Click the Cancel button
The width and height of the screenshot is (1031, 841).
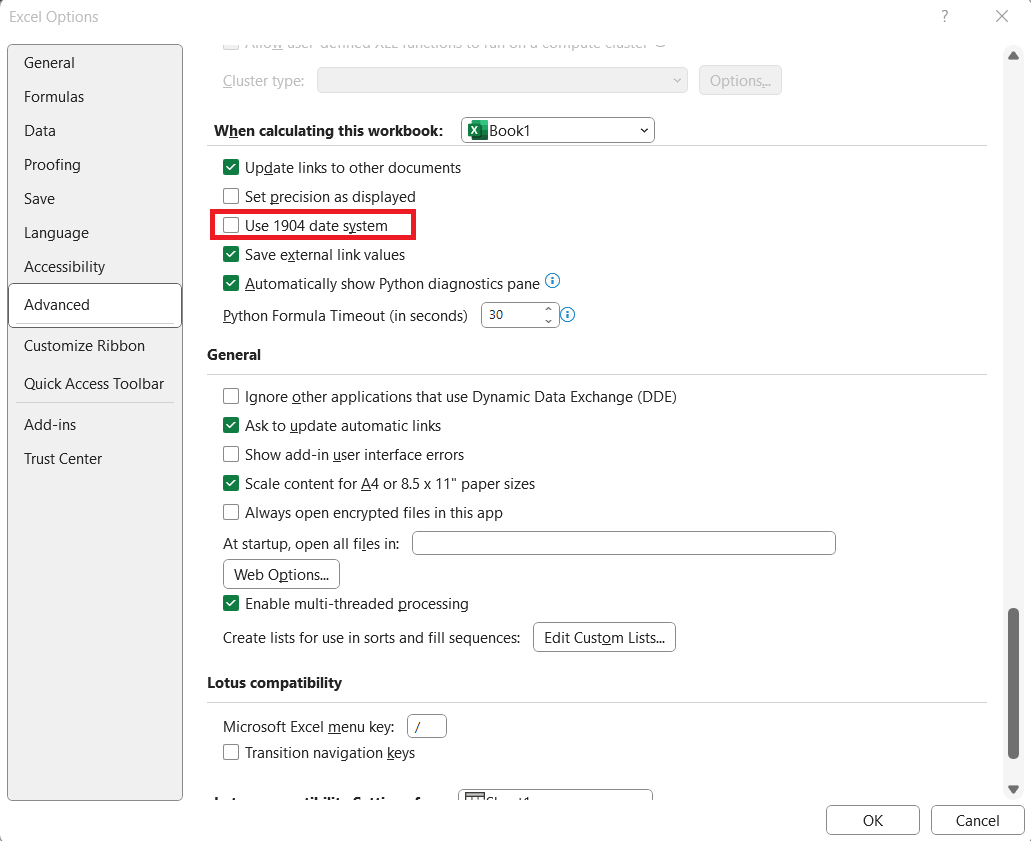977,820
